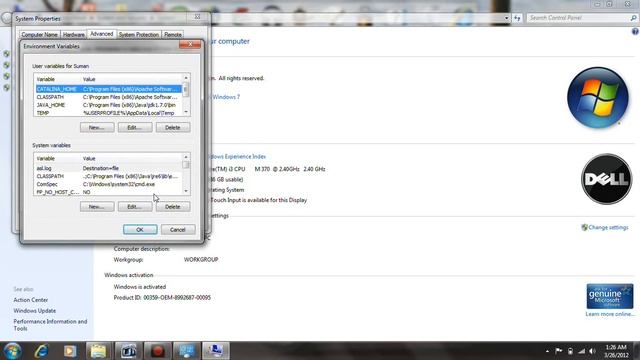The image size is (640, 360).
Task: Launch Internet Explorer from the taskbar
Action: click(x=41, y=351)
